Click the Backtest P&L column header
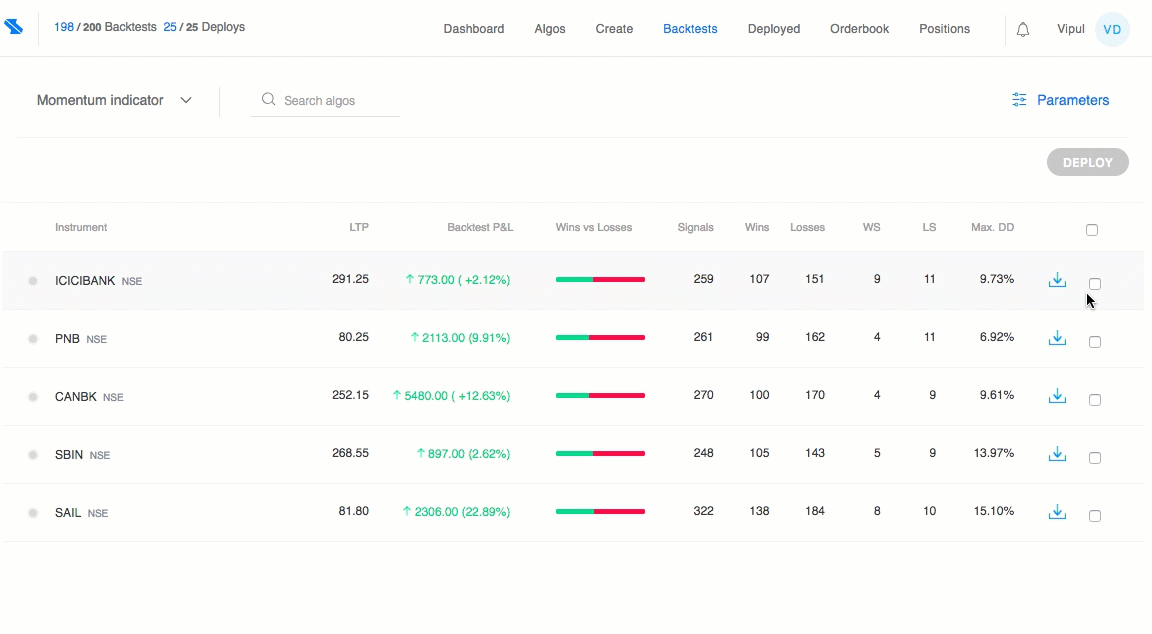Viewport: 1152px width, 634px height. 480,227
